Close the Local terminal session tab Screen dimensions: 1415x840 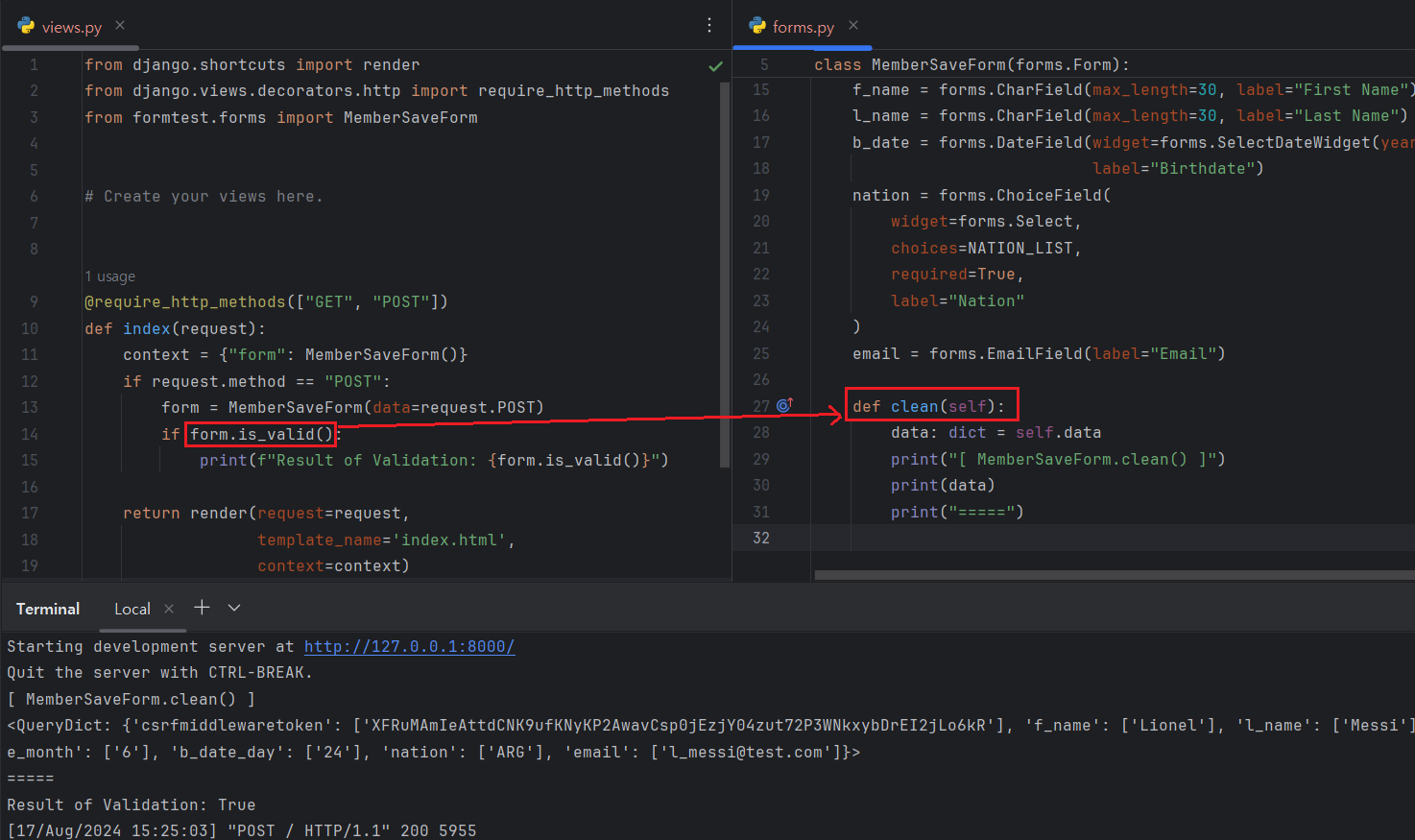169,609
